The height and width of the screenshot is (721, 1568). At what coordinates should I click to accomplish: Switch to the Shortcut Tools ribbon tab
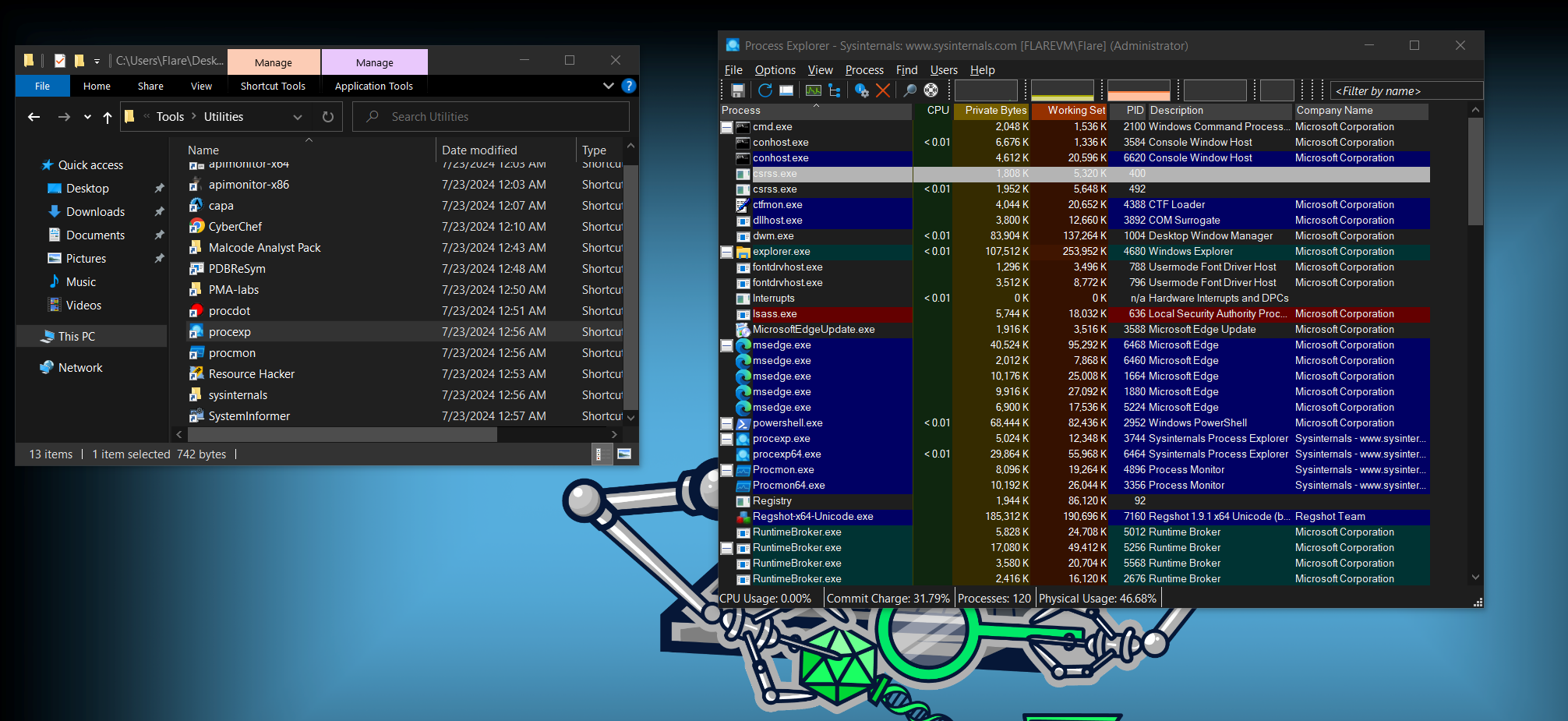[273, 86]
